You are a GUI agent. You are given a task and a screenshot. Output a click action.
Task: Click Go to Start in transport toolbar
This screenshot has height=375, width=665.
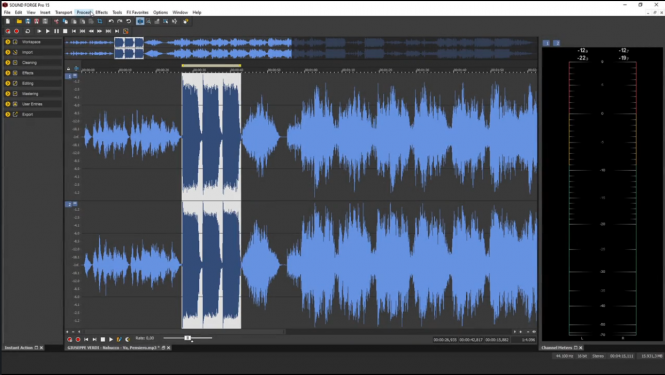pos(74,31)
